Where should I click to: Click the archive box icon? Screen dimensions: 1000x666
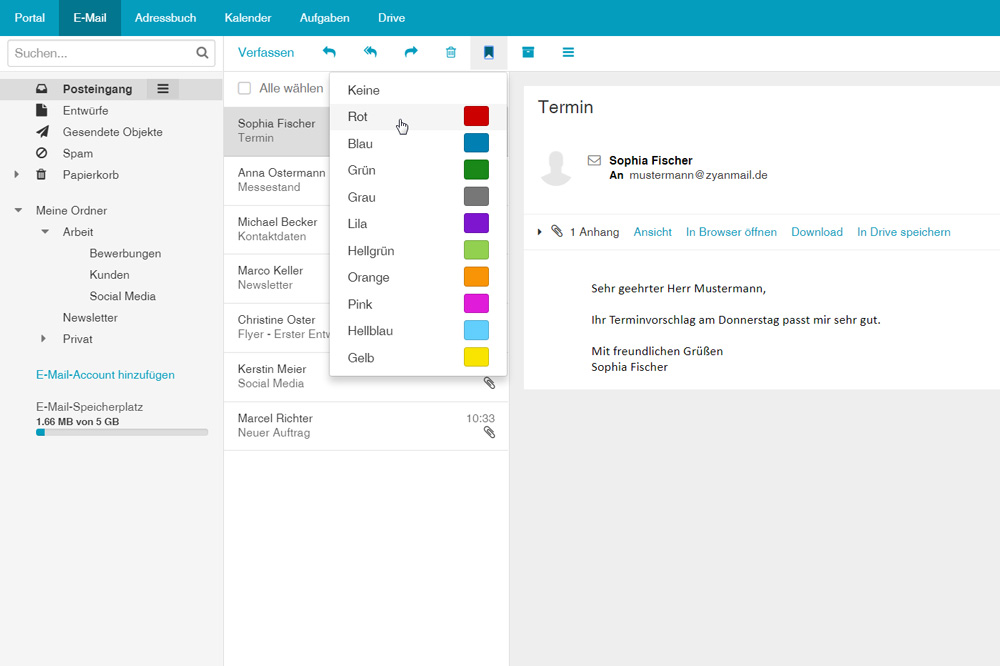pos(528,53)
